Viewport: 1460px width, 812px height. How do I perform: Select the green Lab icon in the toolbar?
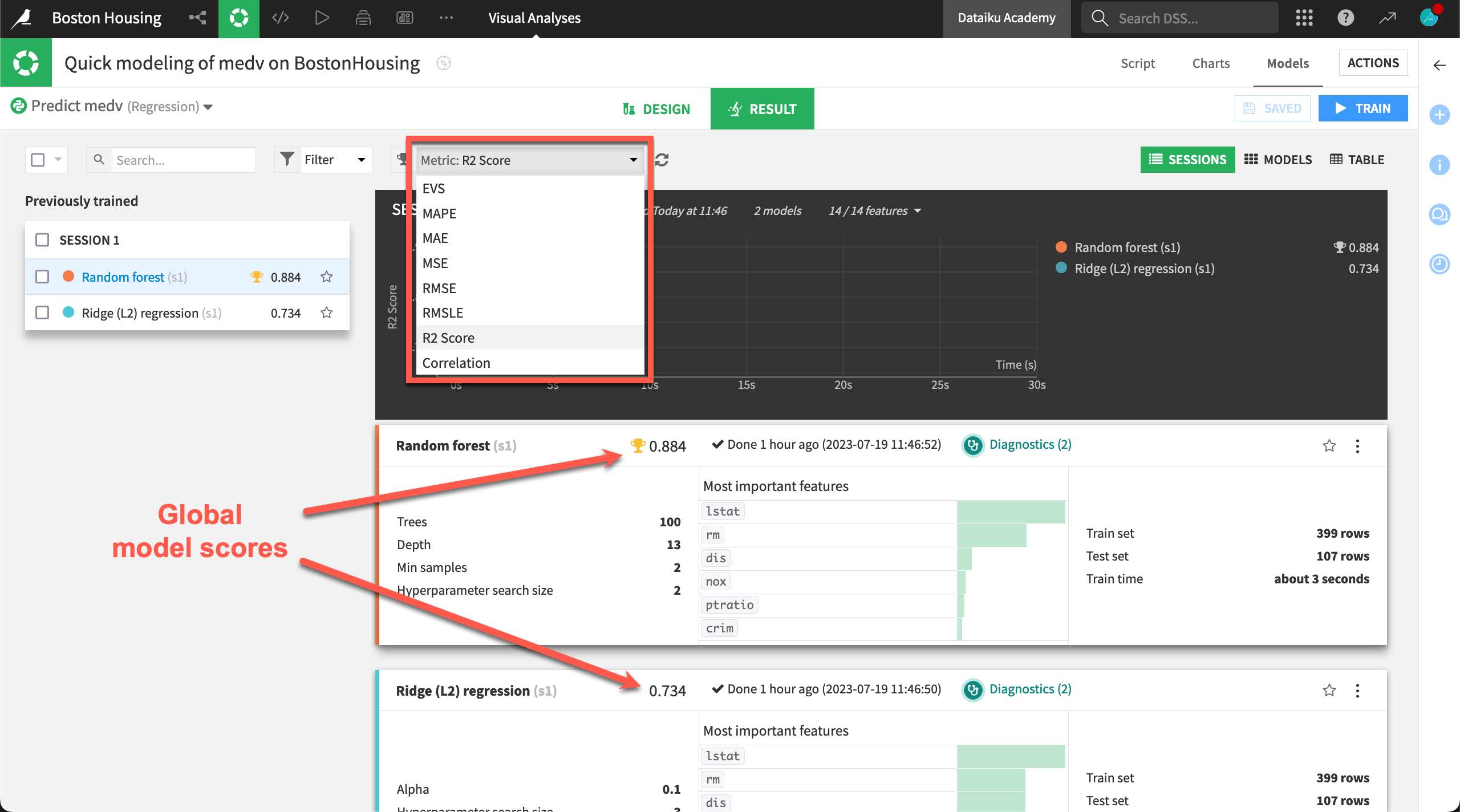(239, 18)
